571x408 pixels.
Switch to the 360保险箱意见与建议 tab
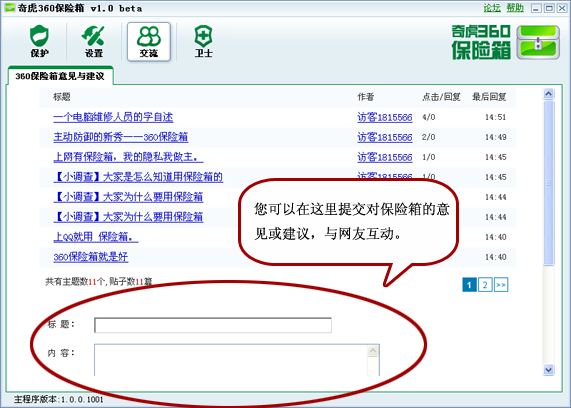60,76
